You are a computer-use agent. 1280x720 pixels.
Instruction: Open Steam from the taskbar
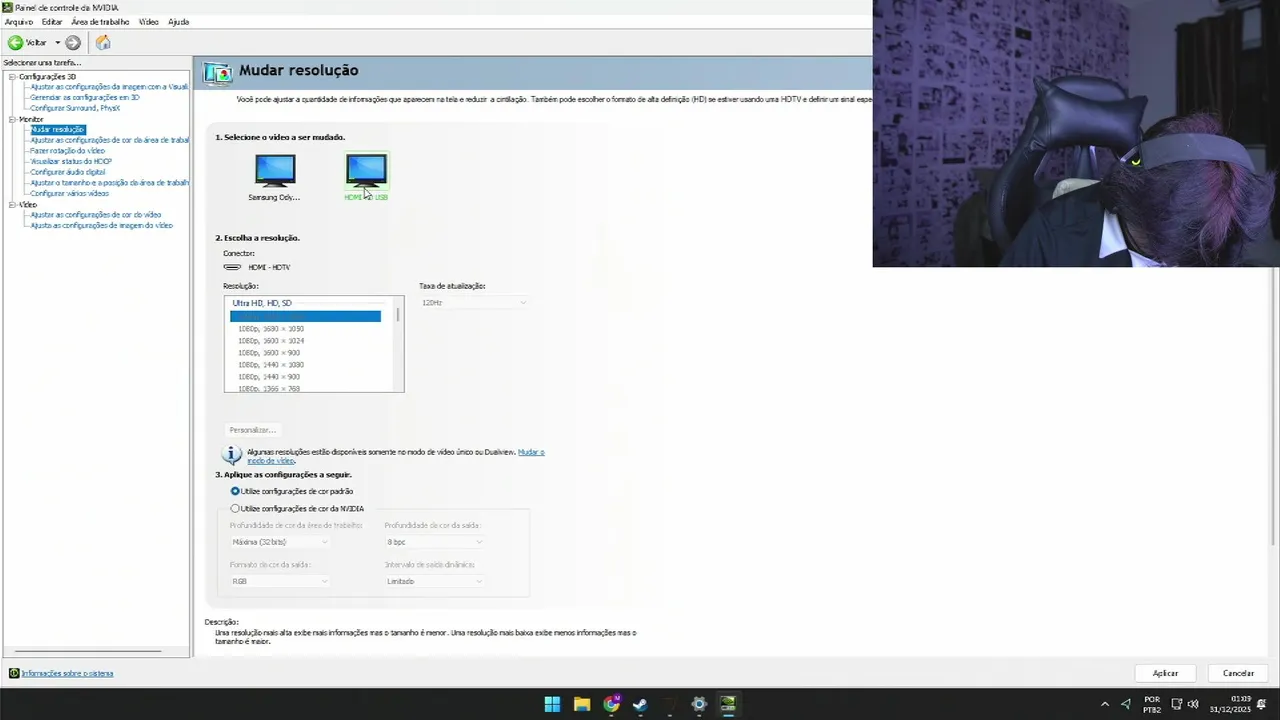(x=640, y=704)
